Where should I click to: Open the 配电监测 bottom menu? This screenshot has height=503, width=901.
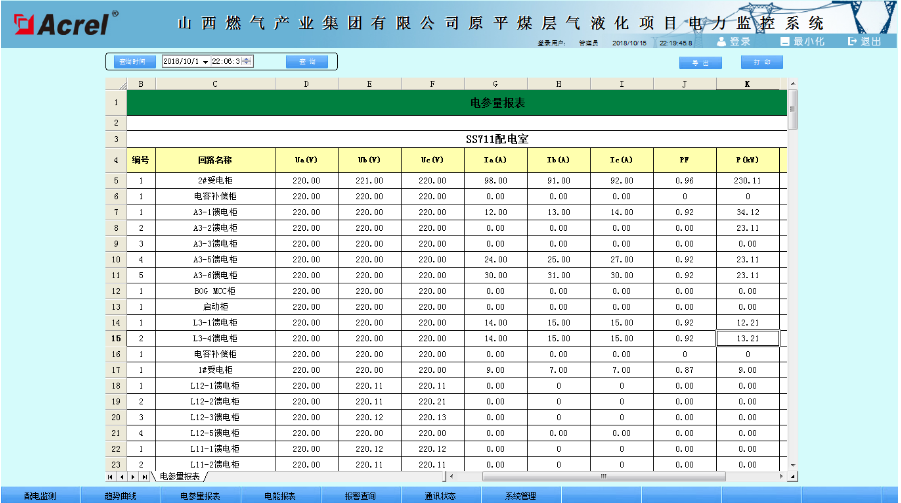(x=40, y=496)
